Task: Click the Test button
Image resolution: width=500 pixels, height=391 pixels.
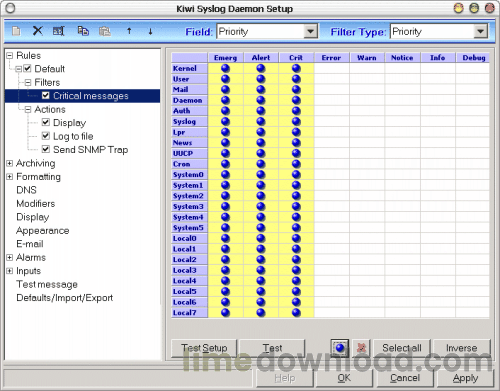Action: click(x=272, y=348)
